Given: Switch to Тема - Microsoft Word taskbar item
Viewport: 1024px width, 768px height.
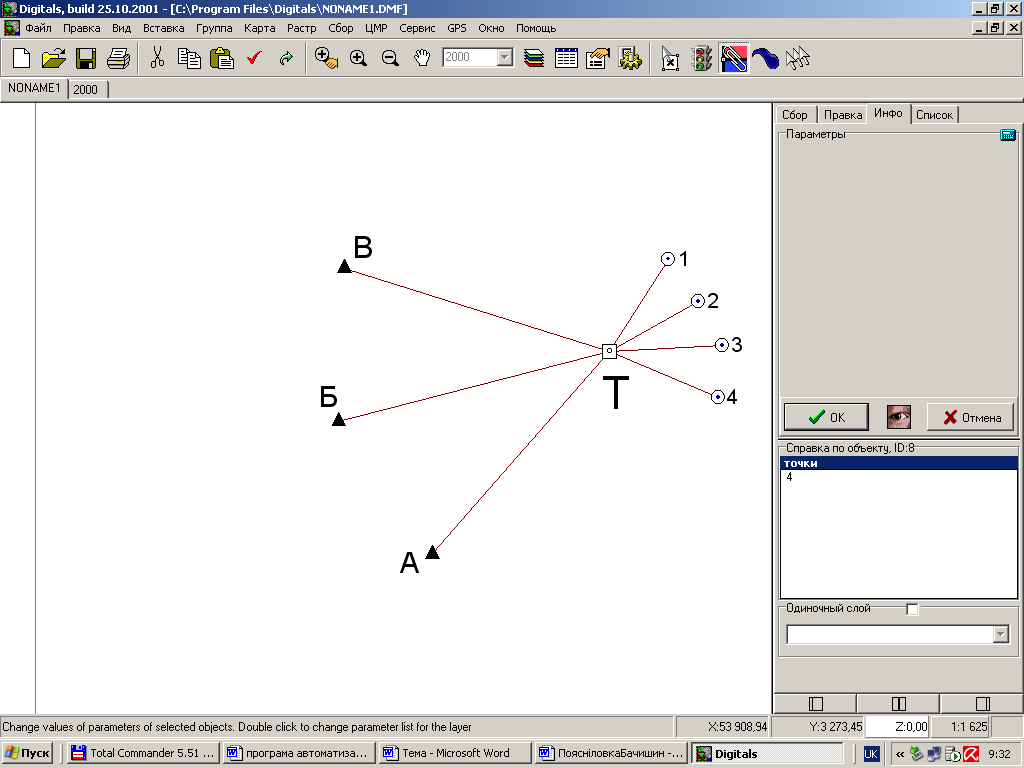Looking at the screenshot, I should 455,753.
